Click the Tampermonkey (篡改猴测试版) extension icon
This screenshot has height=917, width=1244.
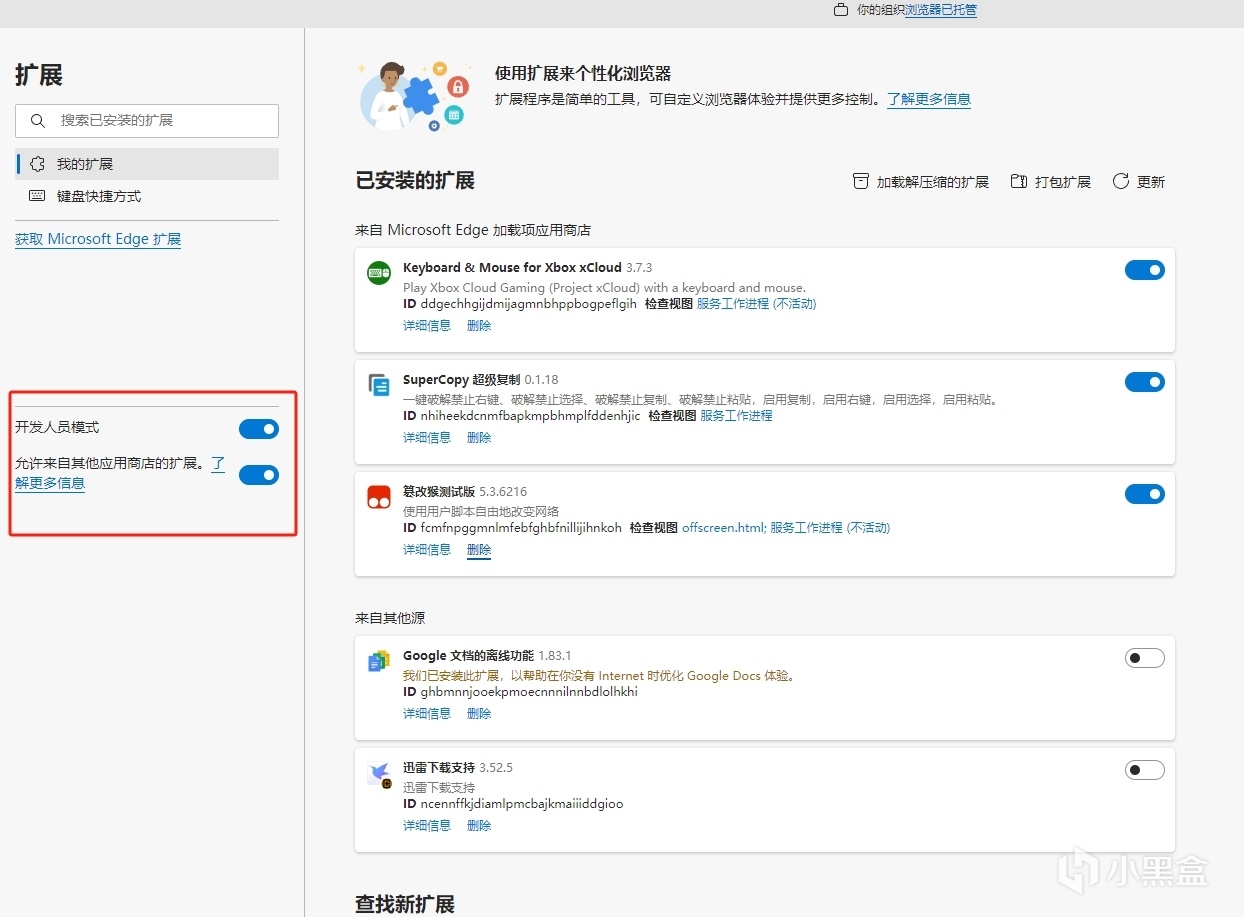(x=379, y=496)
